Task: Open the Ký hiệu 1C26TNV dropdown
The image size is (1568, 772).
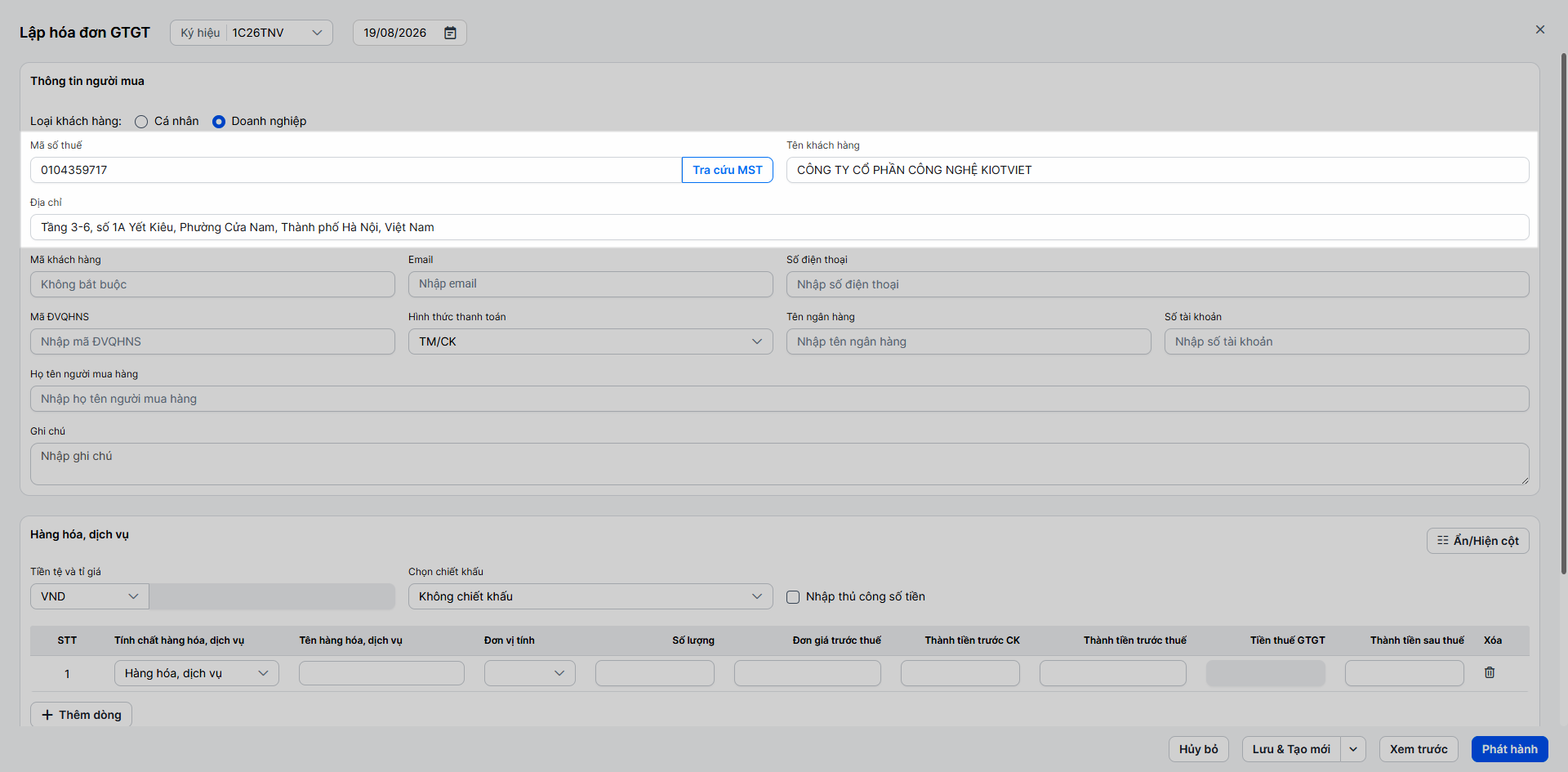Action: [252, 33]
